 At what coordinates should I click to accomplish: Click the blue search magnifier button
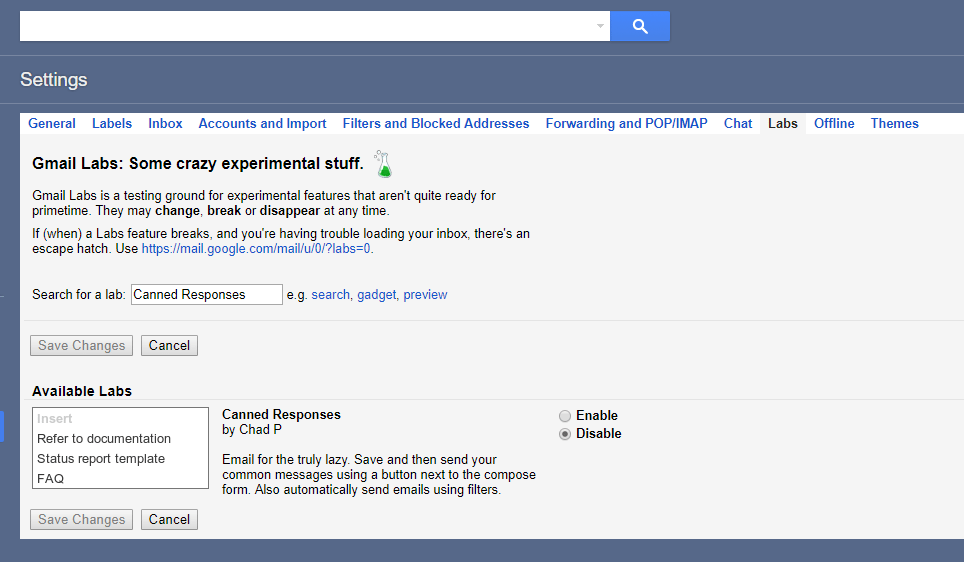pos(639,26)
